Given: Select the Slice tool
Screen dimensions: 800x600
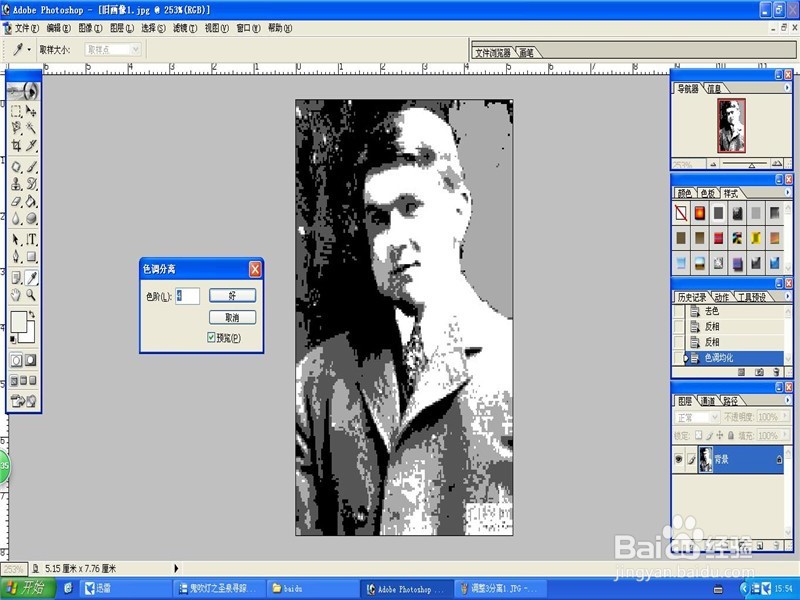Looking at the screenshot, I should click(x=31, y=145).
